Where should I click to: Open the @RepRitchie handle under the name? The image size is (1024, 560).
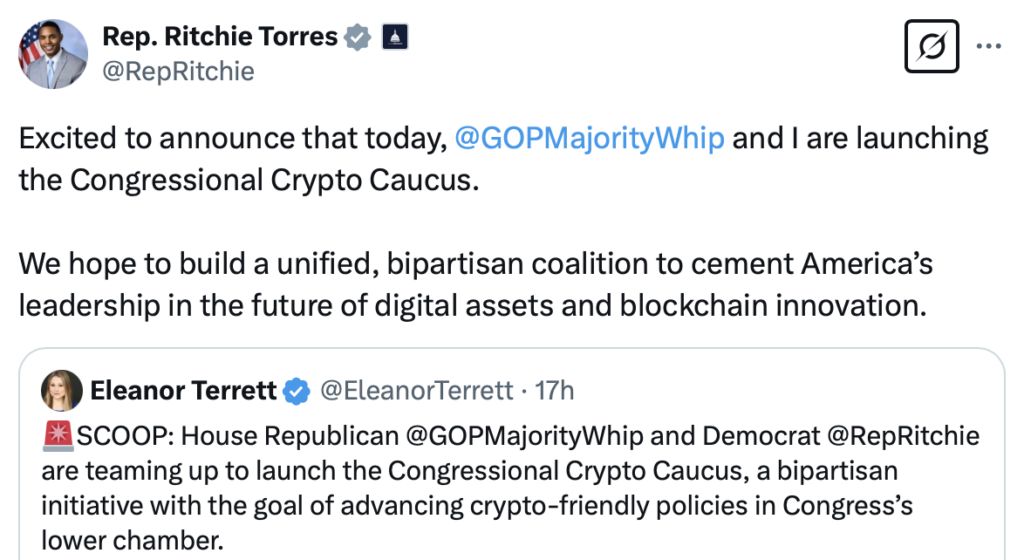pyautogui.click(x=178, y=71)
